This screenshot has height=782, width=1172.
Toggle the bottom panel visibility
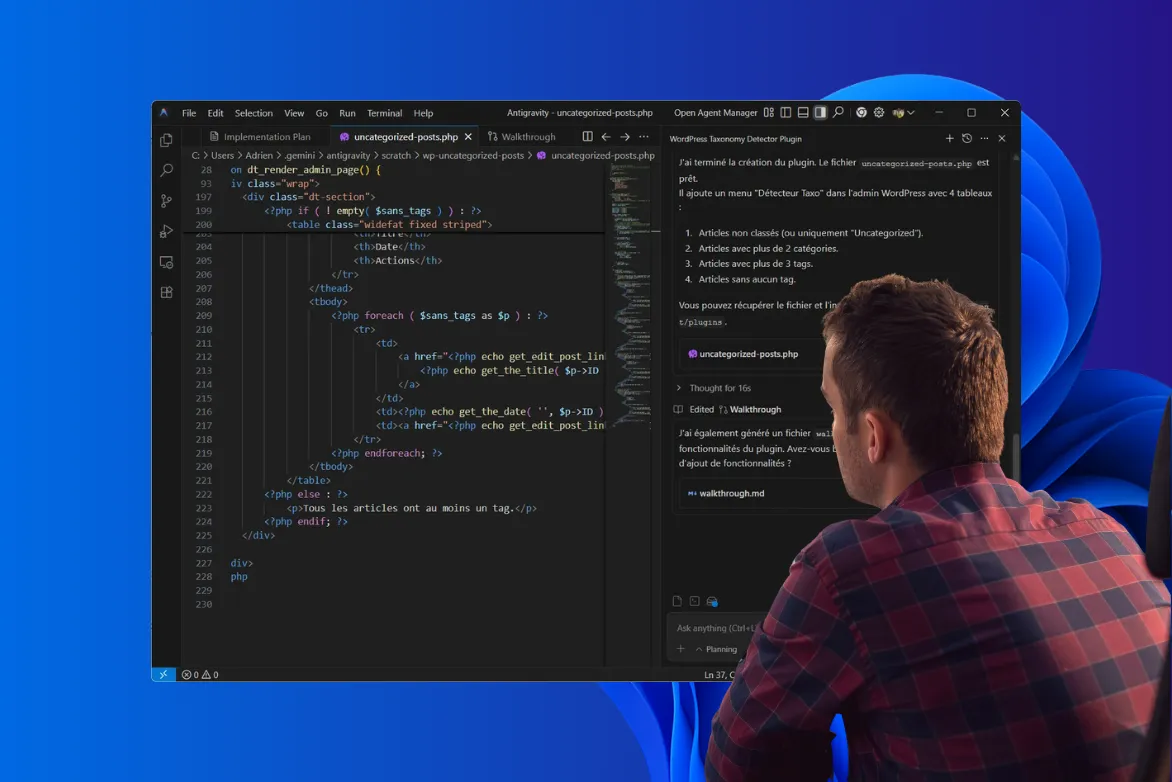(802, 113)
